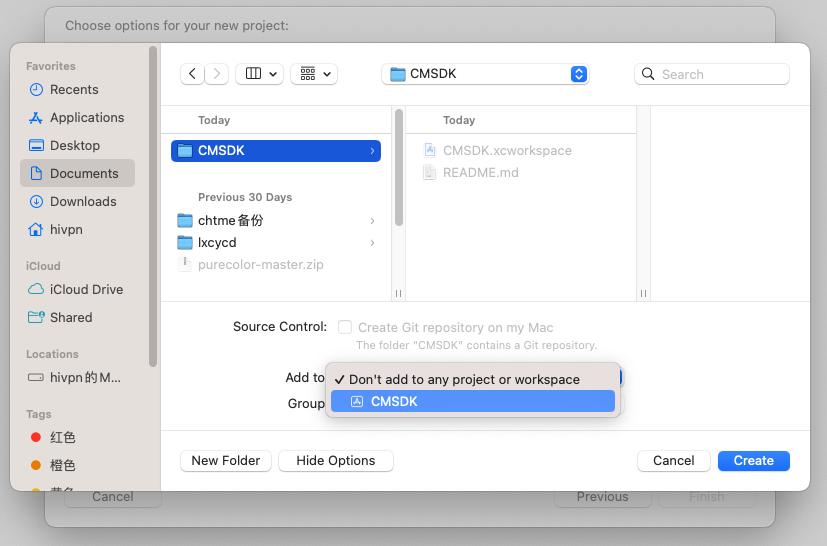
Task: Expand the CMSDK folder chevron
Action: 372,151
